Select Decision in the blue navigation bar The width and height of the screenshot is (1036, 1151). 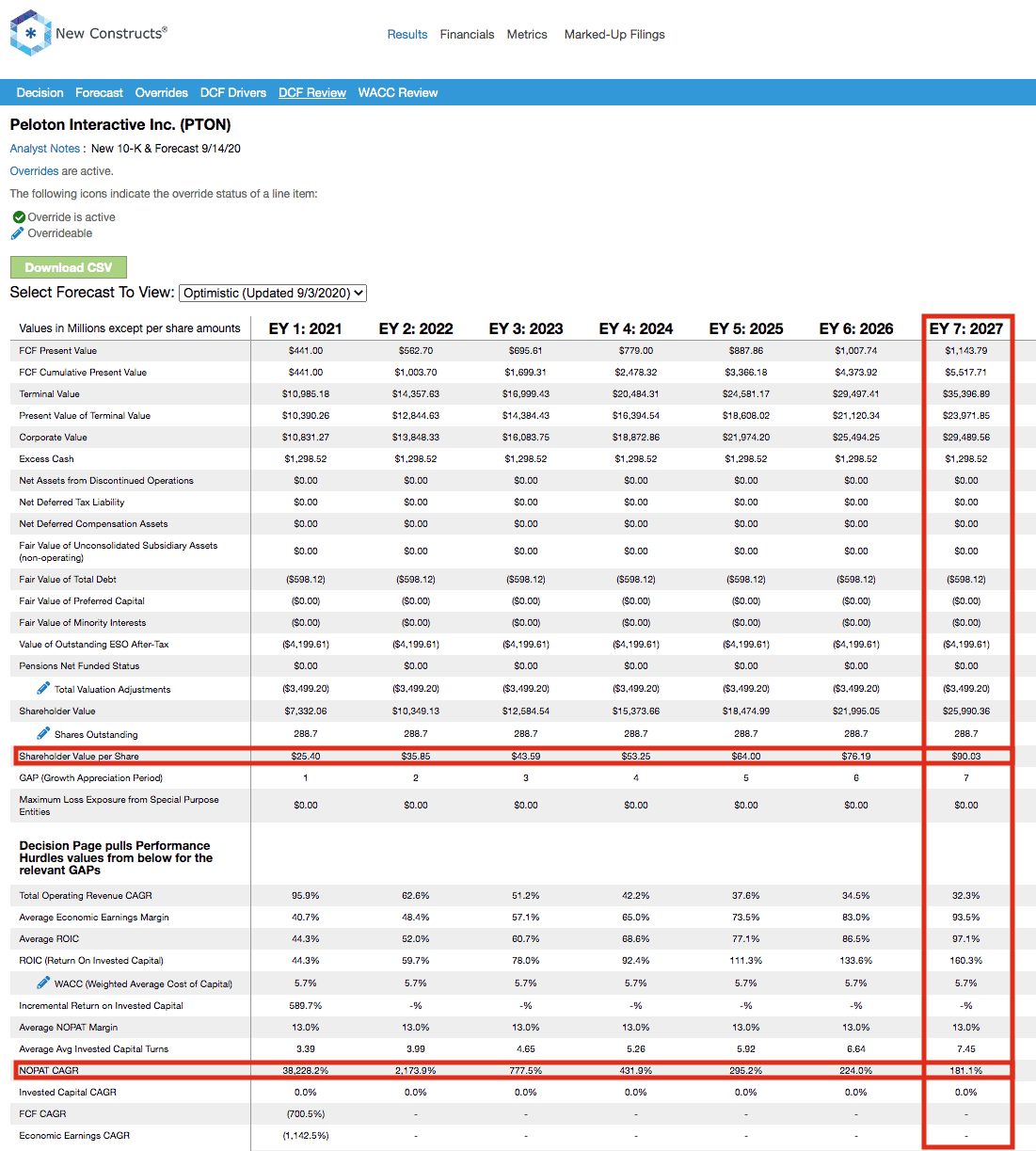40,92
